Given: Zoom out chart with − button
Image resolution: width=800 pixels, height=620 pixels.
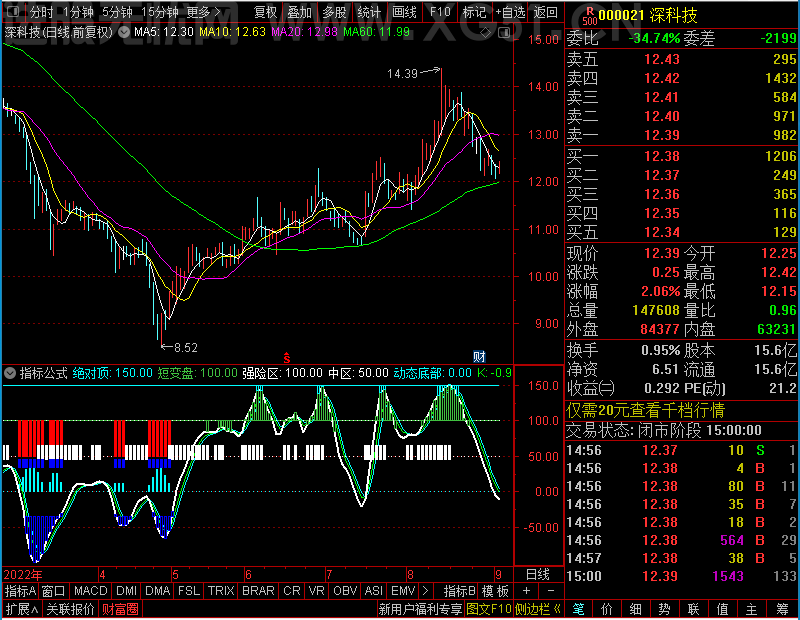Looking at the screenshot, I should [x=551, y=591].
